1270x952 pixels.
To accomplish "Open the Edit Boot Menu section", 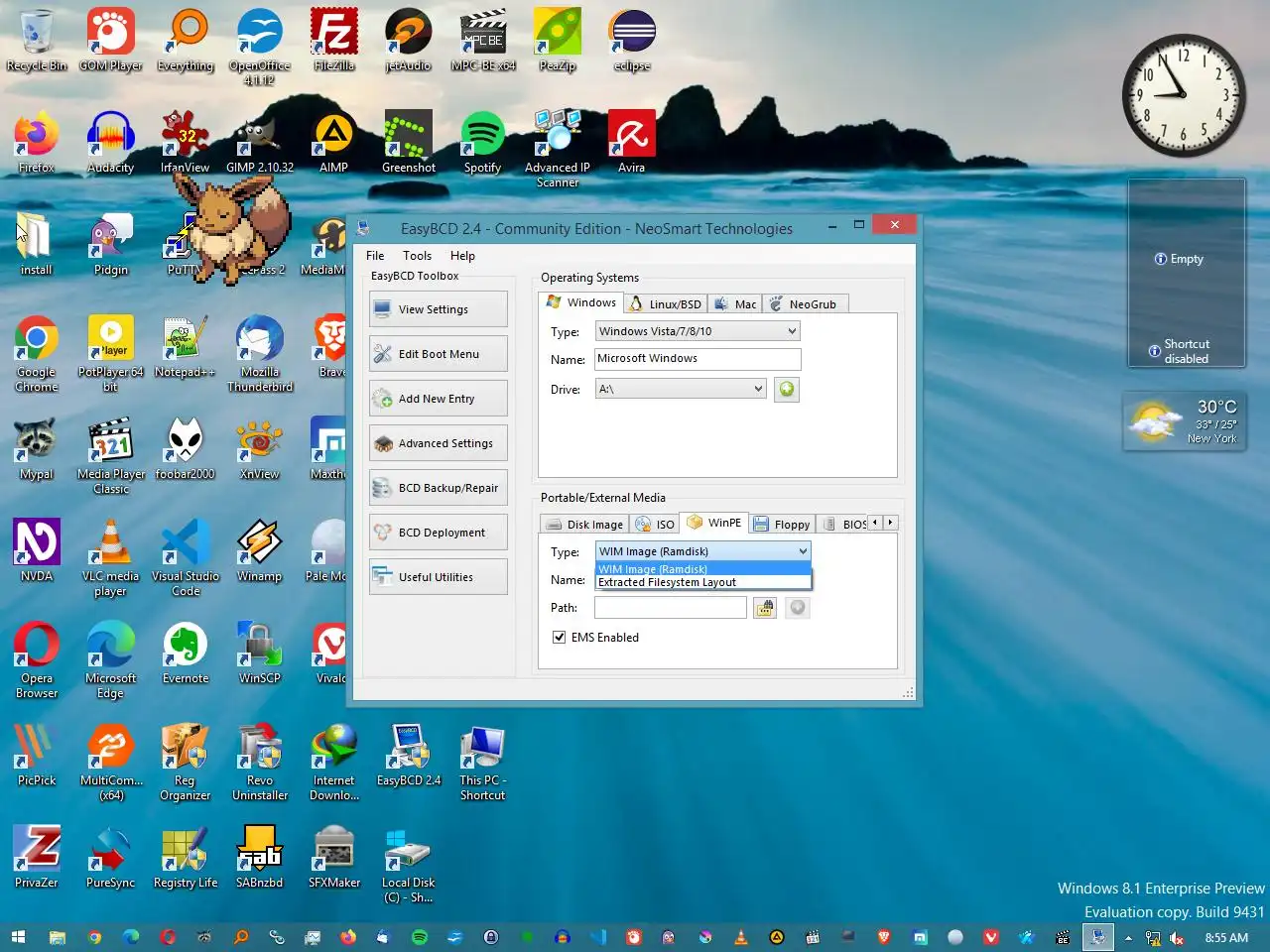I will point(438,354).
